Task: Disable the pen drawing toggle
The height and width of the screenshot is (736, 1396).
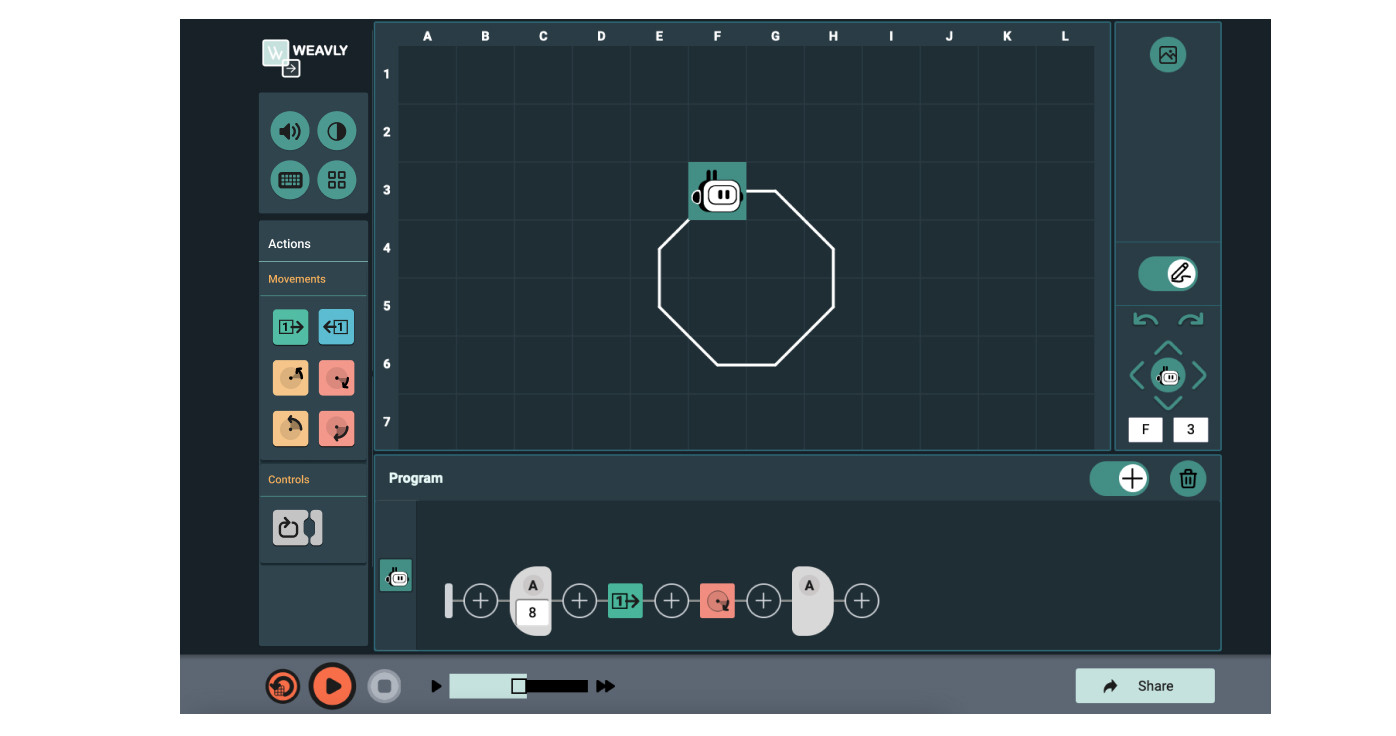Action: pos(1168,273)
